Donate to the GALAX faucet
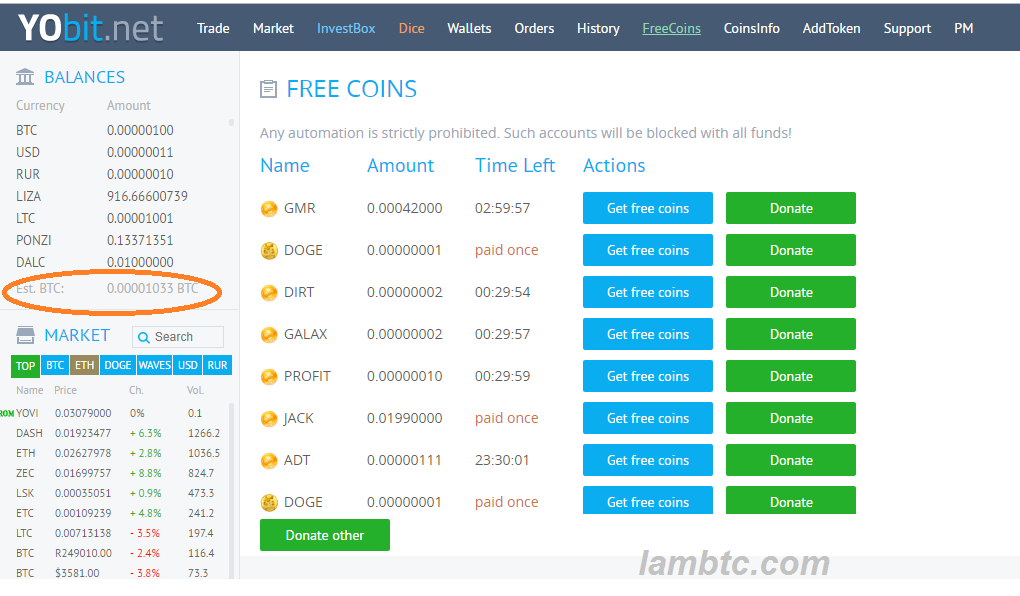Viewport: 1020px width, 596px height. 791,334
